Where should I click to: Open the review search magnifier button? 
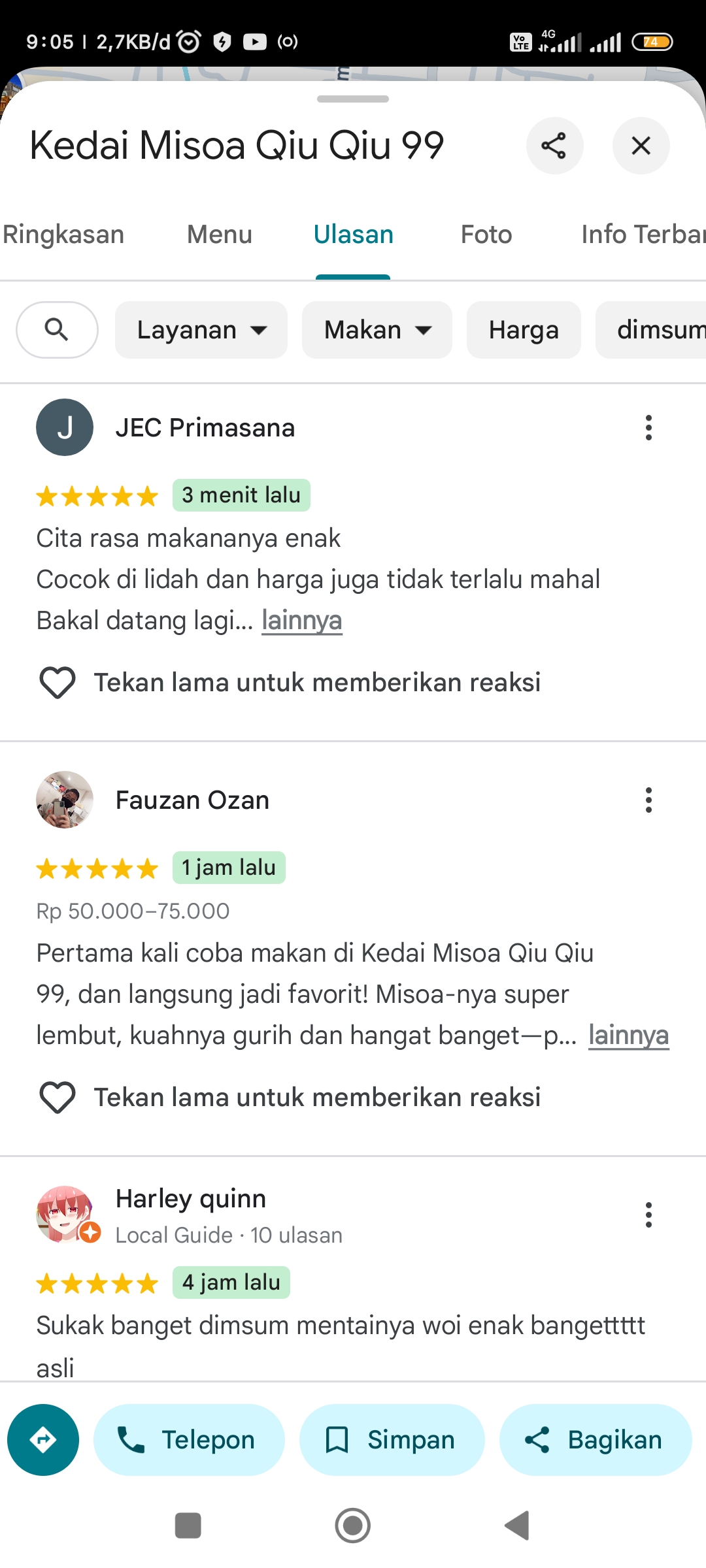(x=57, y=330)
